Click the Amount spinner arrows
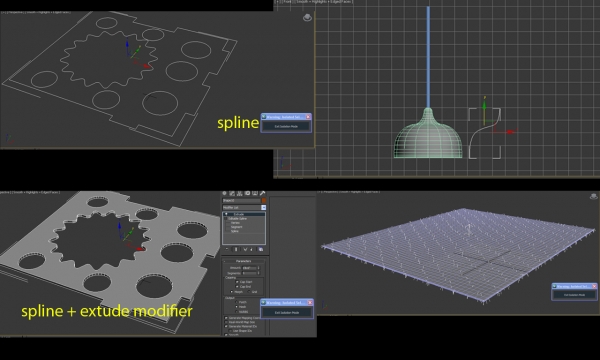The image size is (600, 360). 259,268
